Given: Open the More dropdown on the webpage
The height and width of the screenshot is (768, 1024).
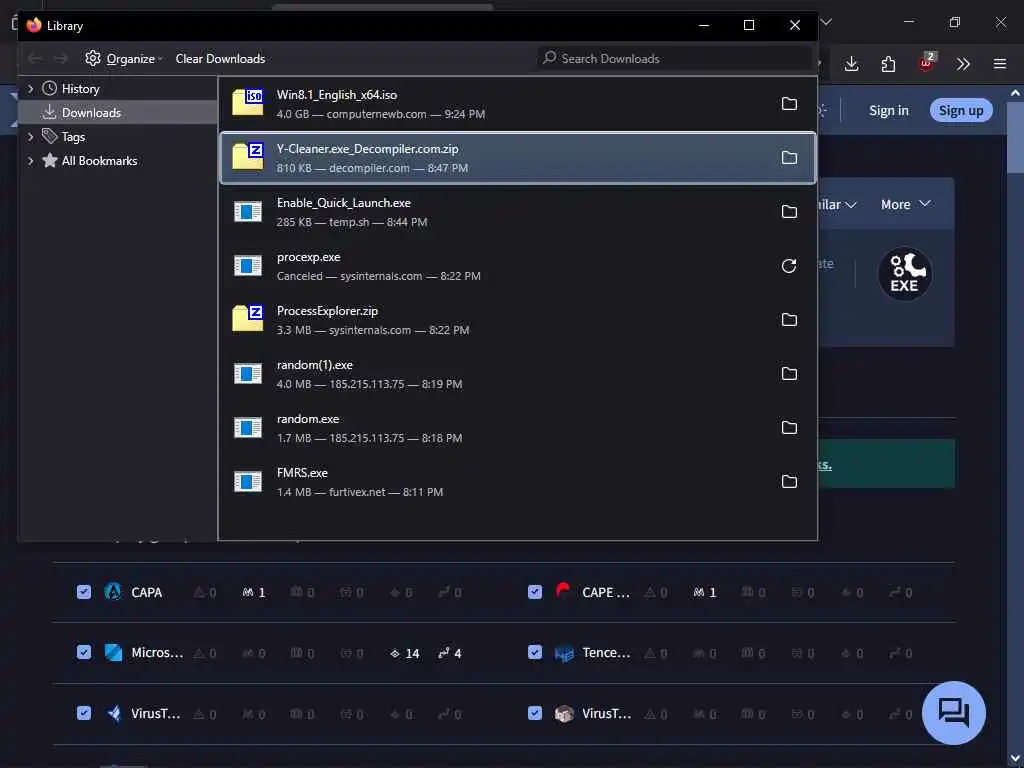Looking at the screenshot, I should click(x=906, y=204).
